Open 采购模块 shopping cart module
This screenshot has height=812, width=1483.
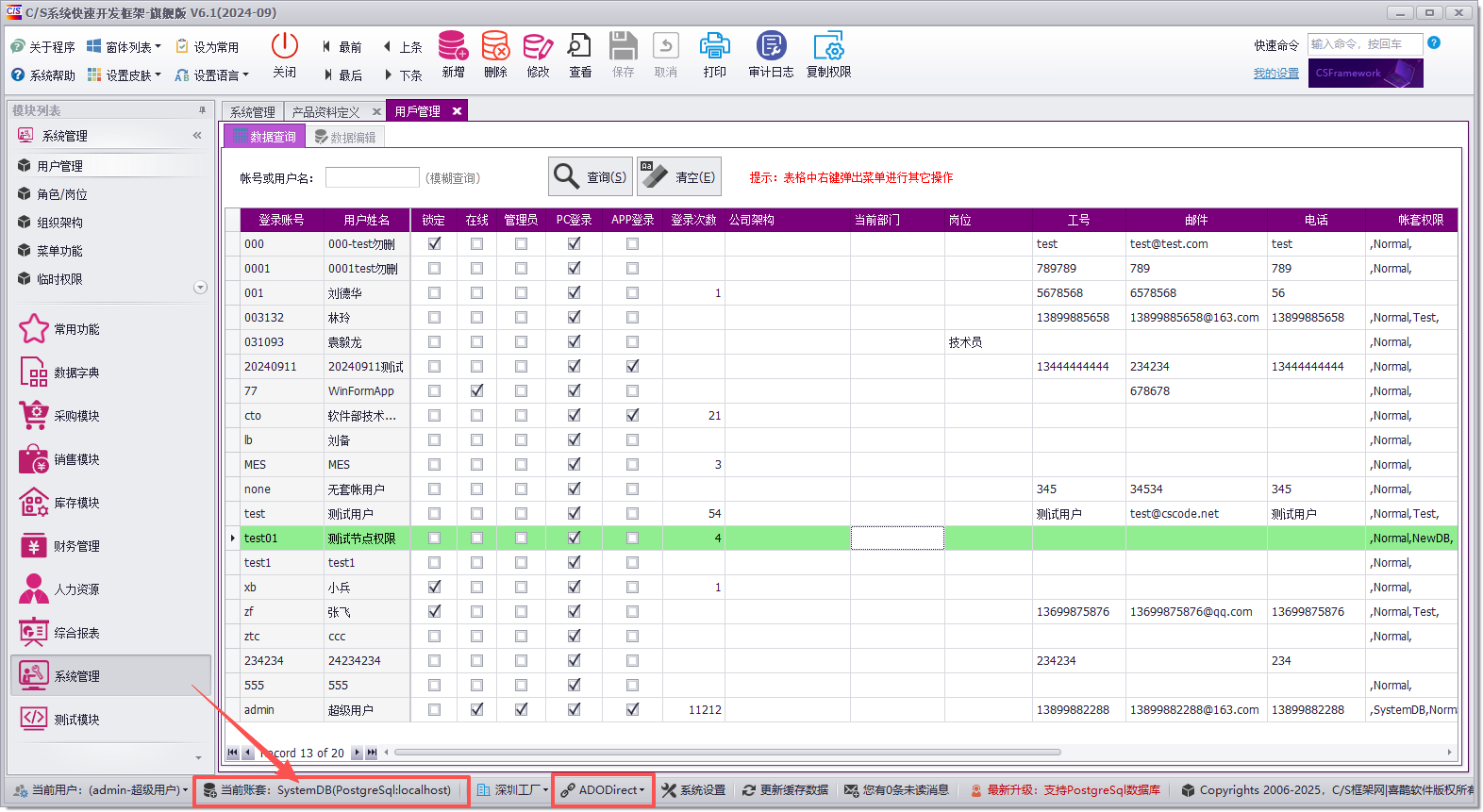[x=59, y=416]
